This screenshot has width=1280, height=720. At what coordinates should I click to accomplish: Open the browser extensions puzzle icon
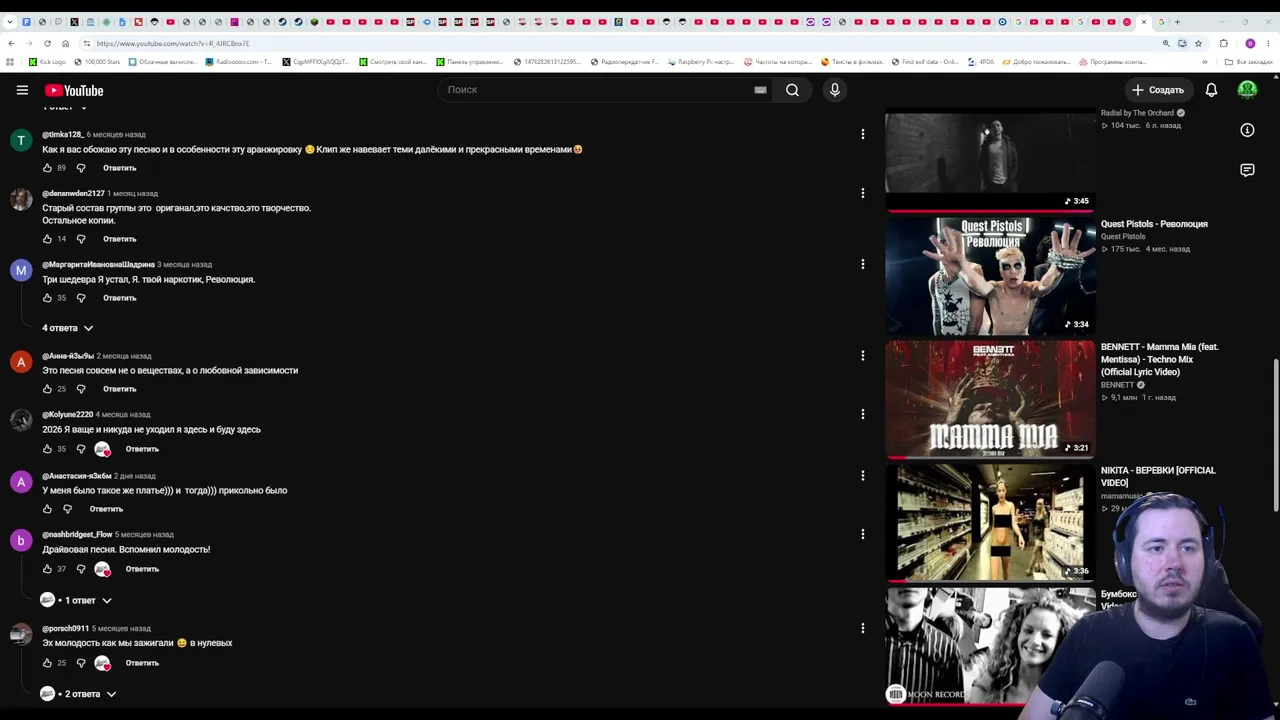point(1223,43)
